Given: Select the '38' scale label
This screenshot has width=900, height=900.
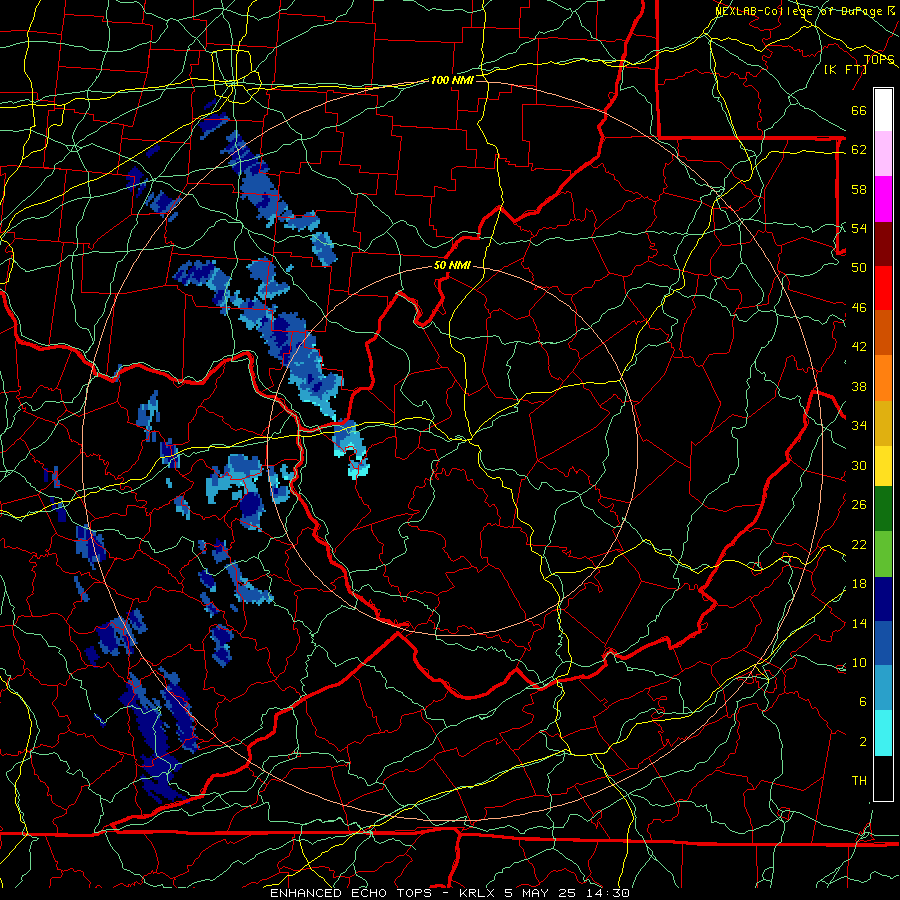Looking at the screenshot, I should pos(859,386).
